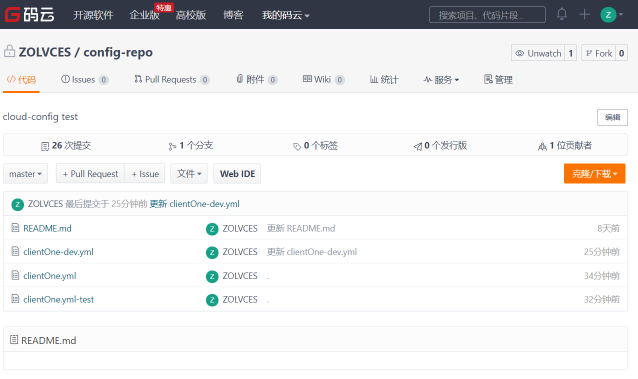Switch to the 附件 tab
The width and height of the screenshot is (638, 379).
pyautogui.click(x=257, y=79)
